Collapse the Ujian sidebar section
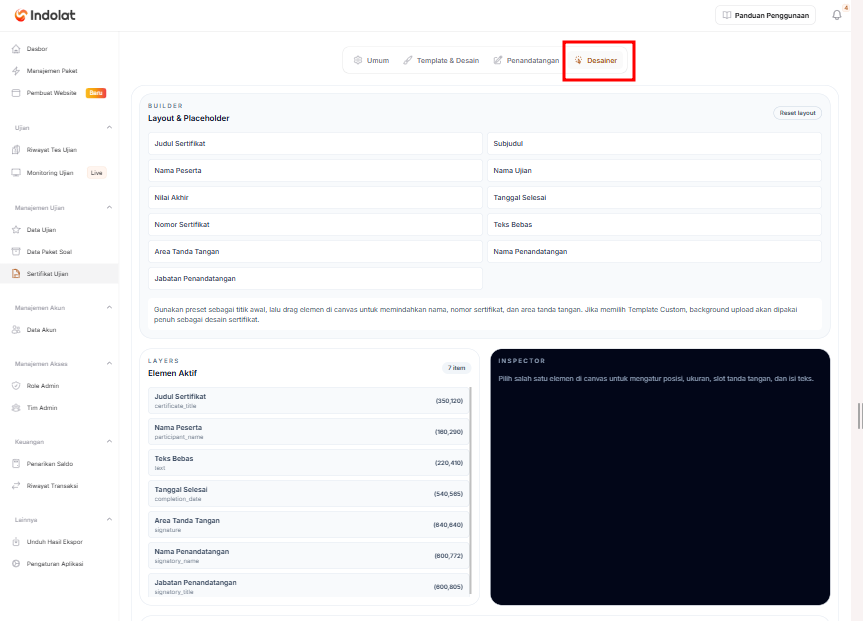The width and height of the screenshot is (863, 621). click(x=109, y=127)
